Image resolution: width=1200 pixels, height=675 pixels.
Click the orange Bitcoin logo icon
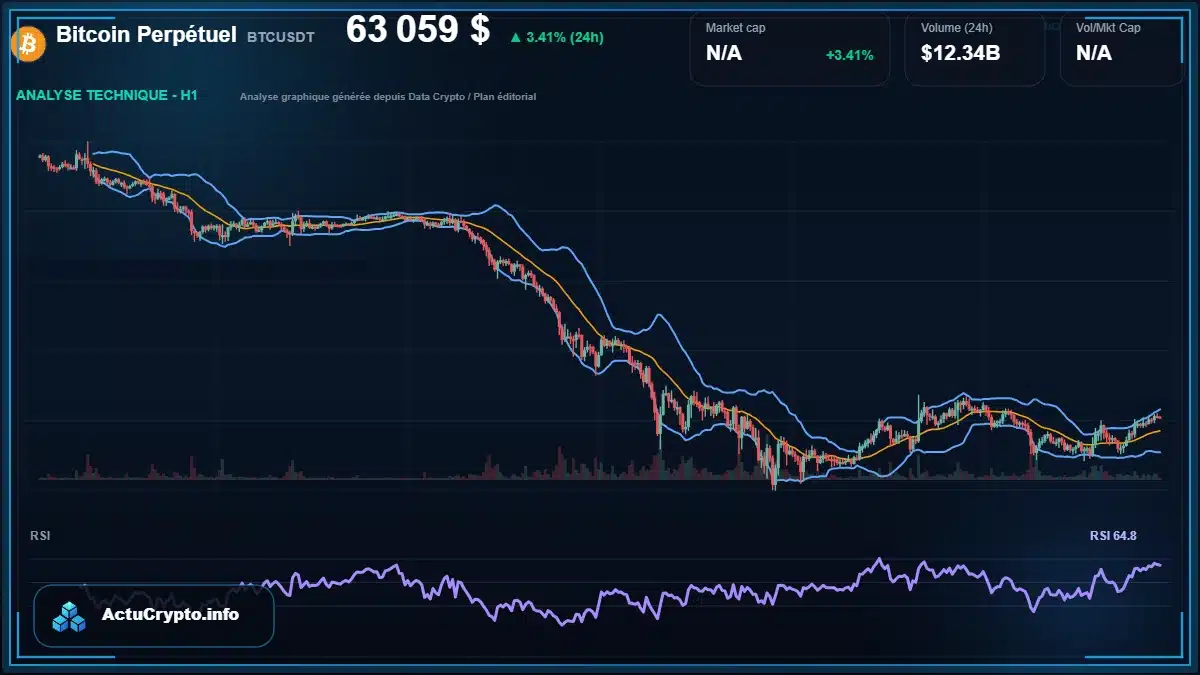pyautogui.click(x=26, y=43)
